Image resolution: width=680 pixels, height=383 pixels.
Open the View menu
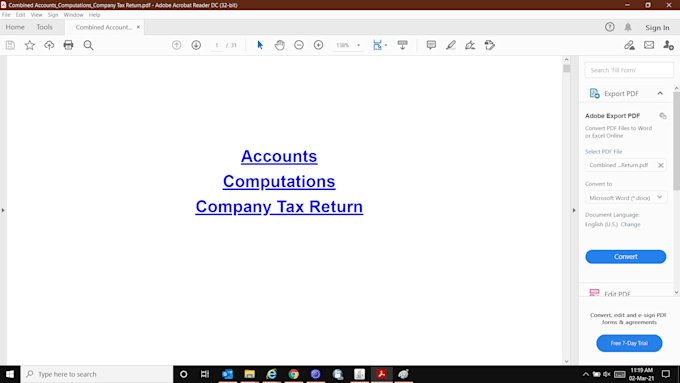click(36, 15)
